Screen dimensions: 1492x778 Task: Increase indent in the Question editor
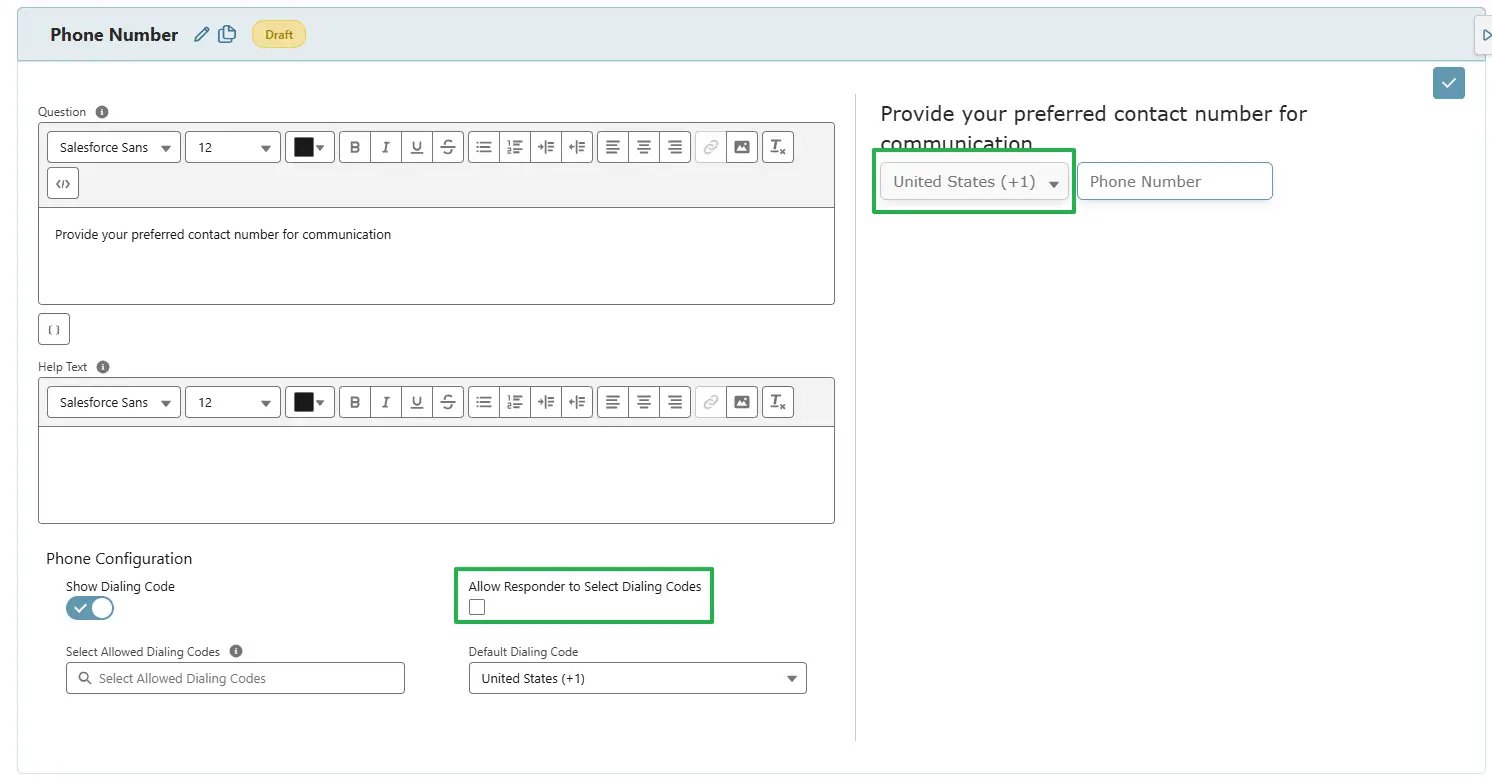[546, 147]
